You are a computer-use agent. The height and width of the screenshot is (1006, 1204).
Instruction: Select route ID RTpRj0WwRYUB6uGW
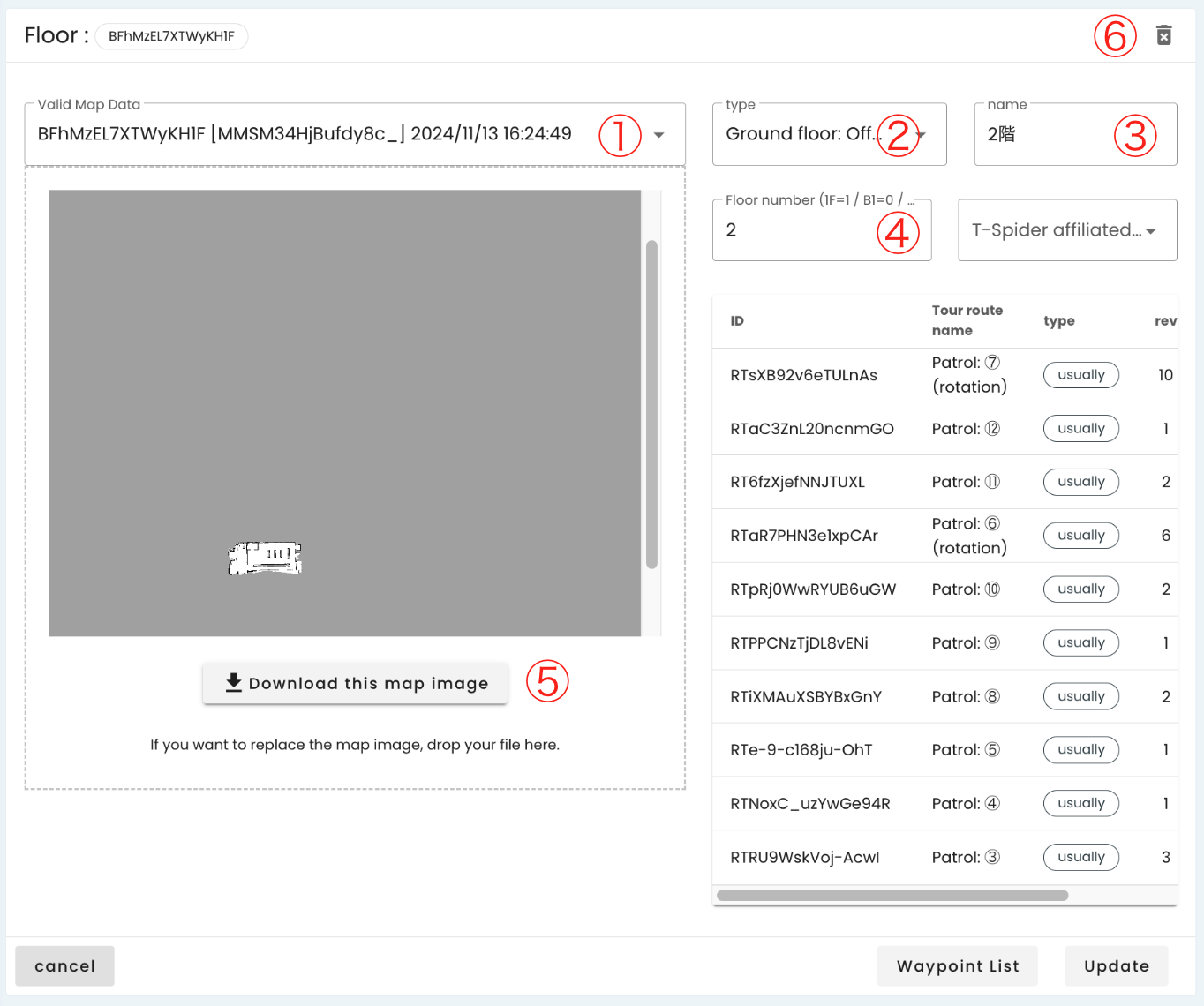(x=813, y=589)
